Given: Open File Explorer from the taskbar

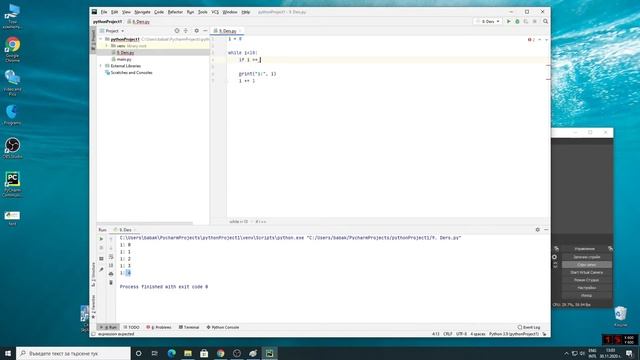Looking at the screenshot, I should tap(188, 353).
